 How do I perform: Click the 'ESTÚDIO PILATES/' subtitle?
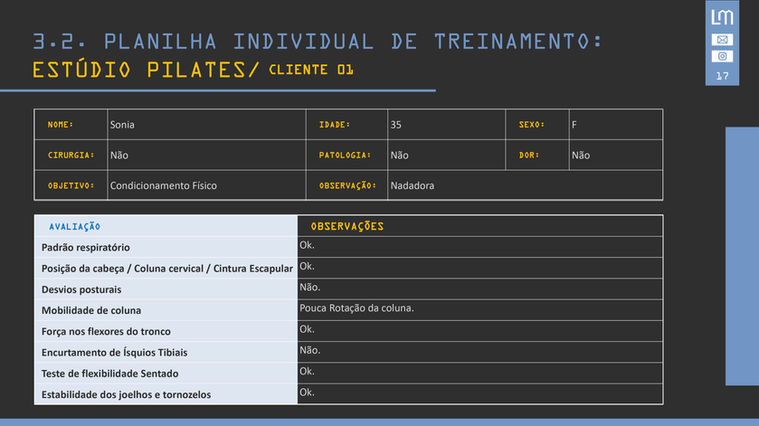(x=146, y=70)
